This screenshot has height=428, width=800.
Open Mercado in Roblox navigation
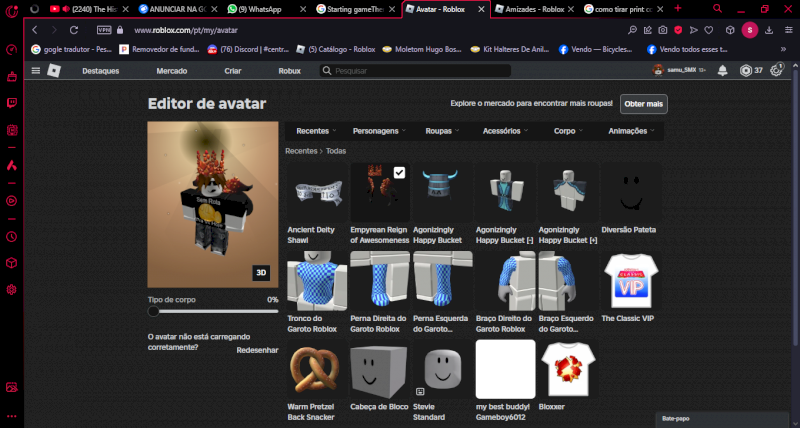pyautogui.click(x=171, y=71)
